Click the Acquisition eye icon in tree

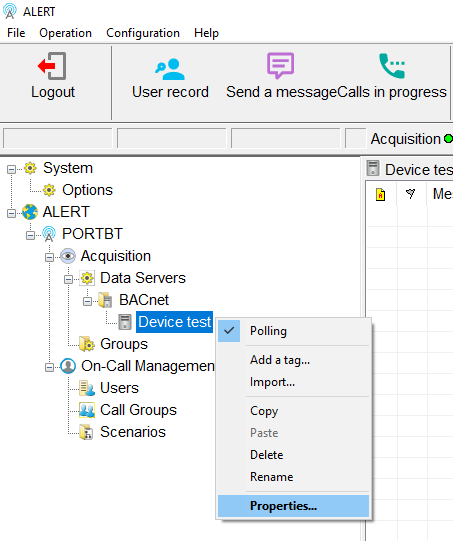(x=68, y=256)
